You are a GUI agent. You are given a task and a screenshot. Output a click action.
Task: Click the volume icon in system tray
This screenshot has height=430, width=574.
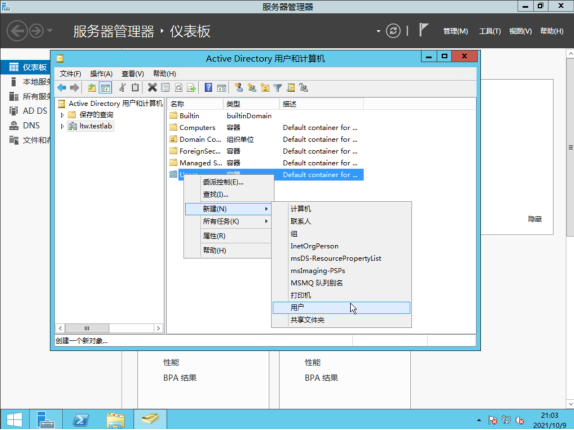[519, 420]
